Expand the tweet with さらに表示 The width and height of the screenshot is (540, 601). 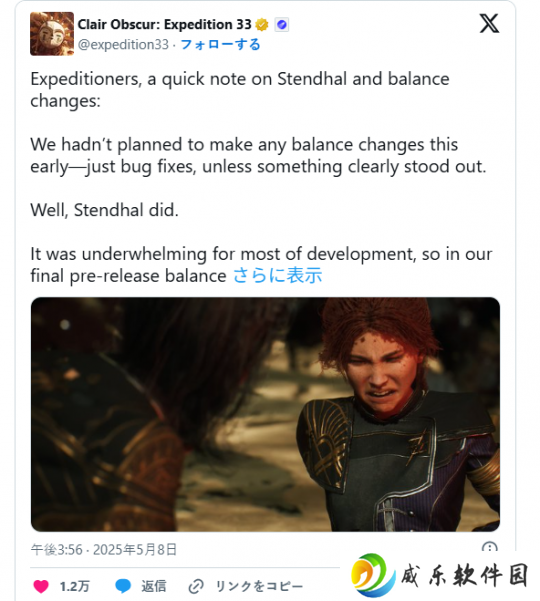pyautogui.click(x=277, y=276)
